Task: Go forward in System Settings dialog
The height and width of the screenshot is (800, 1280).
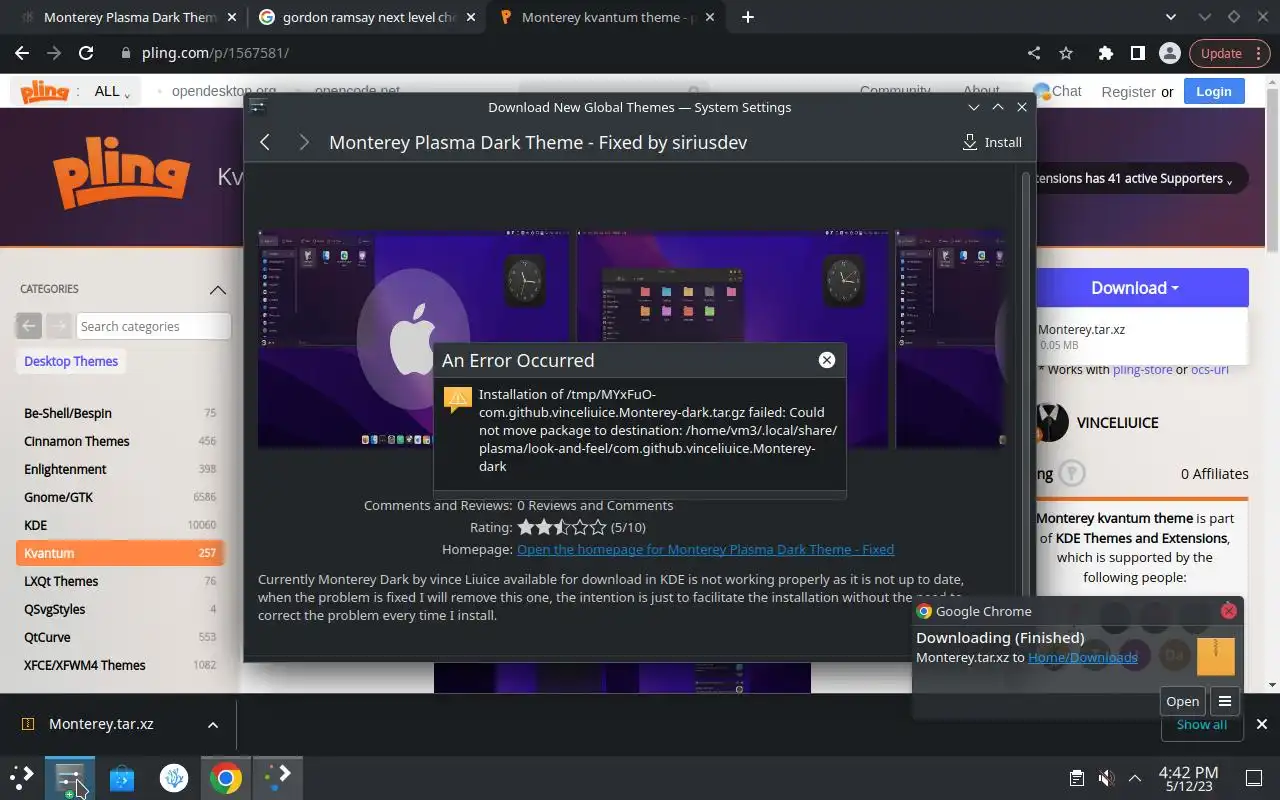Action: (x=304, y=142)
